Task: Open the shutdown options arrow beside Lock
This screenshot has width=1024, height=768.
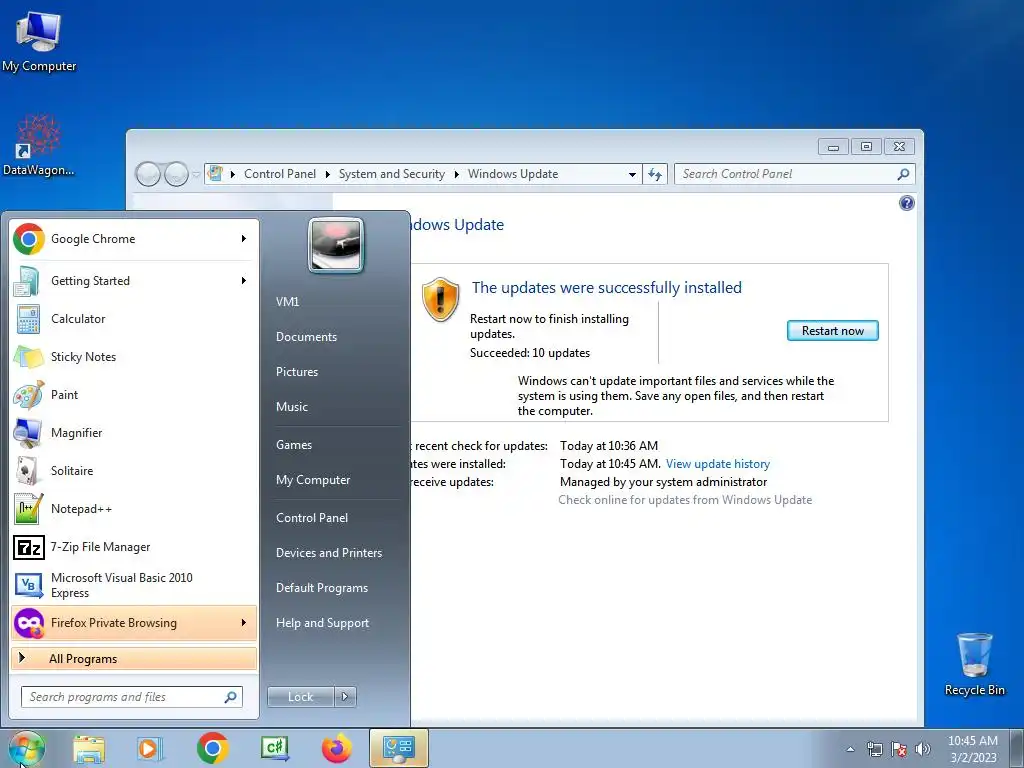Action: [345, 697]
